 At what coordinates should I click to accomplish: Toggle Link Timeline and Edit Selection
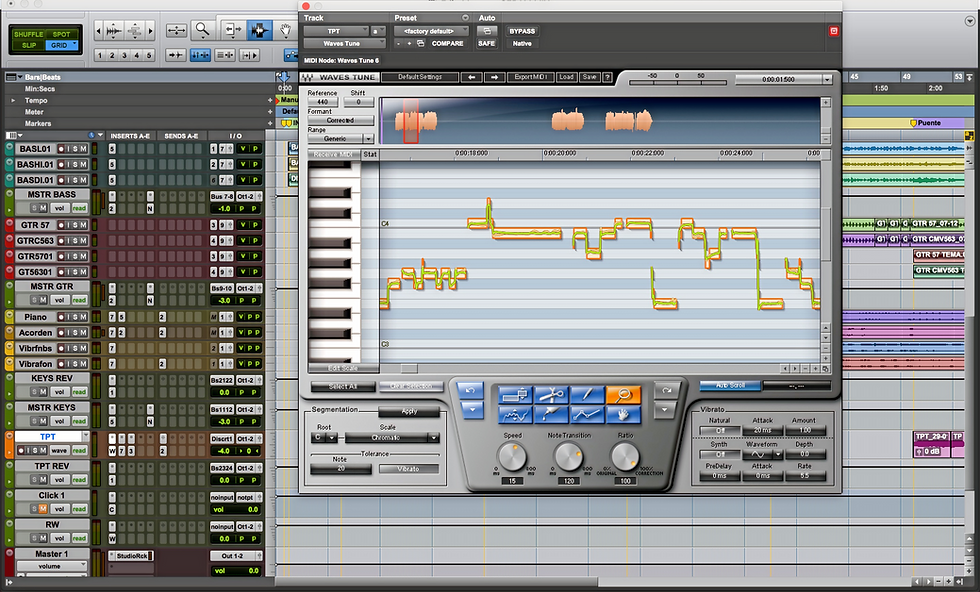pyautogui.click(x=200, y=55)
